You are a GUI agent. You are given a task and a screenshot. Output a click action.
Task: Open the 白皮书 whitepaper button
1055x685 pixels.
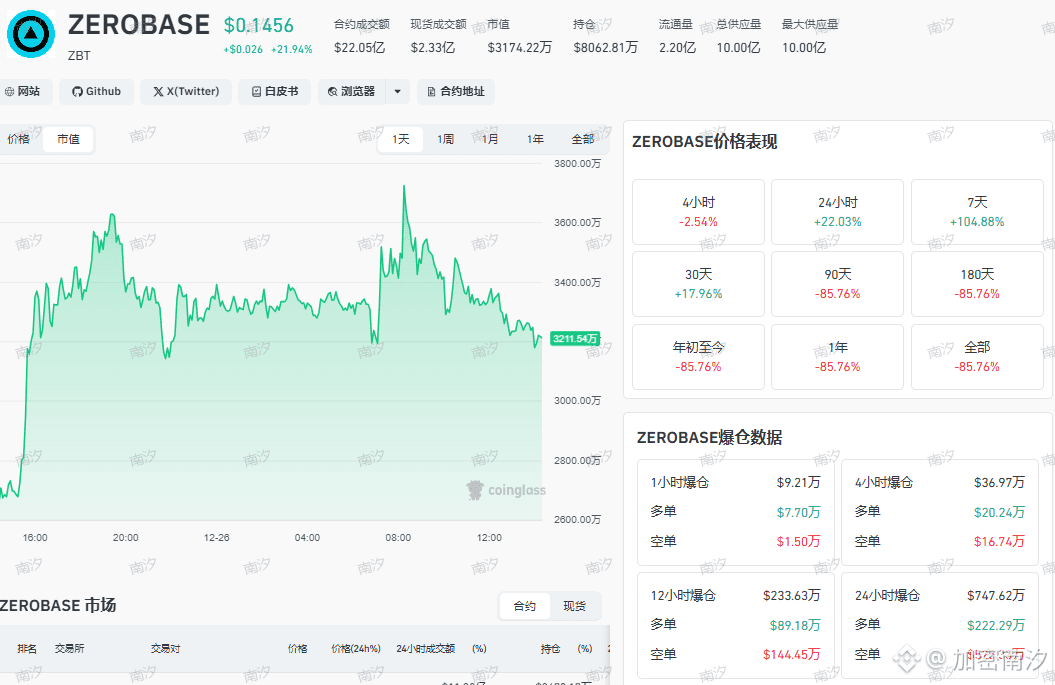pyautogui.click(x=275, y=92)
